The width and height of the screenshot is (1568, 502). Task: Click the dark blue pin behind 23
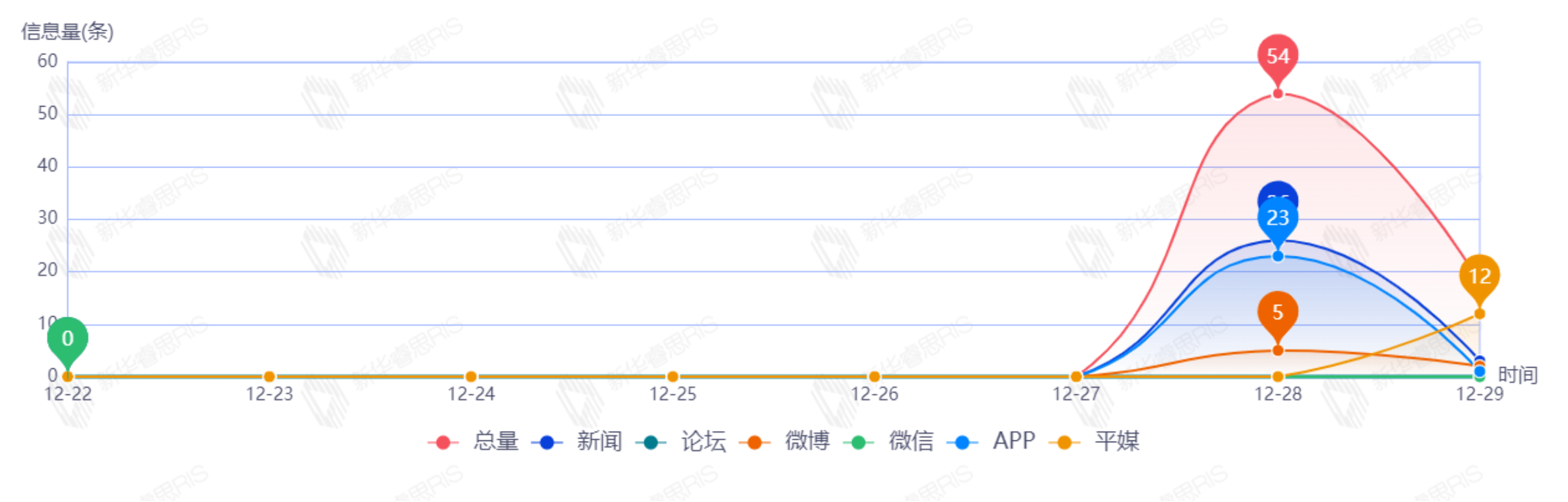pos(1278,191)
